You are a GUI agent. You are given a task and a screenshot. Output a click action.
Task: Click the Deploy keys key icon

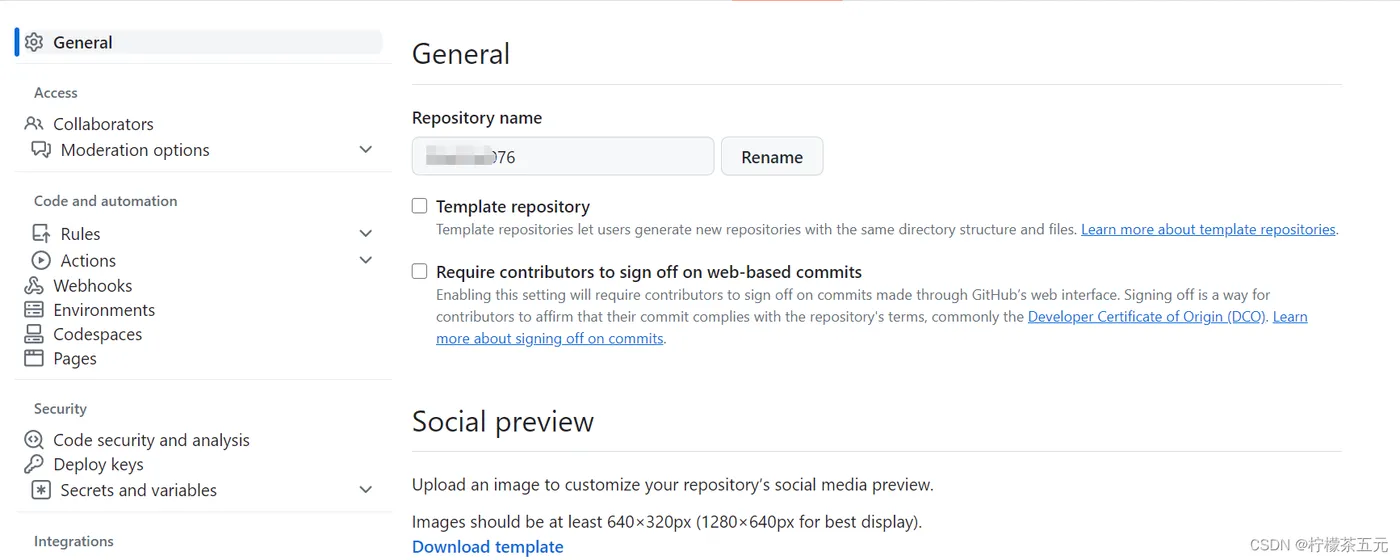[34, 464]
